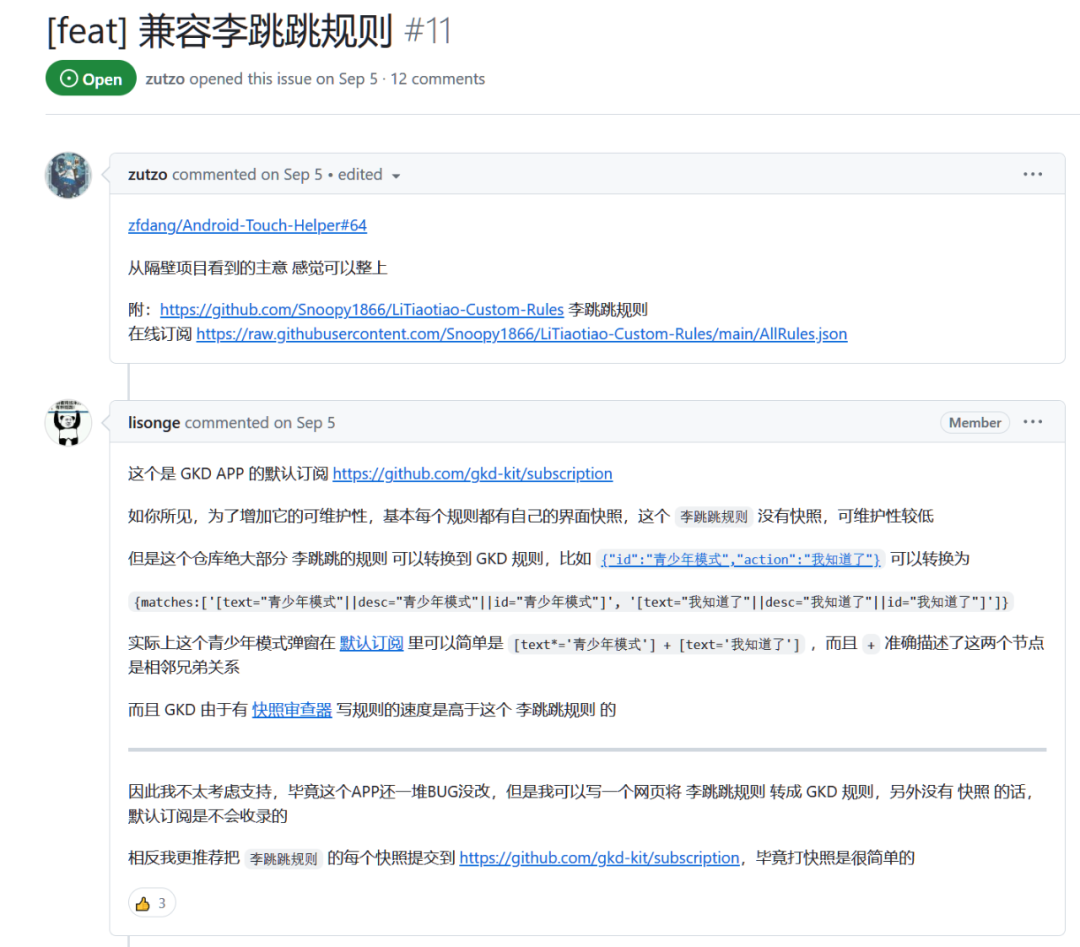
Task: Click 'on Sep 5' timestamp in zutzo's comment
Action: 291,174
